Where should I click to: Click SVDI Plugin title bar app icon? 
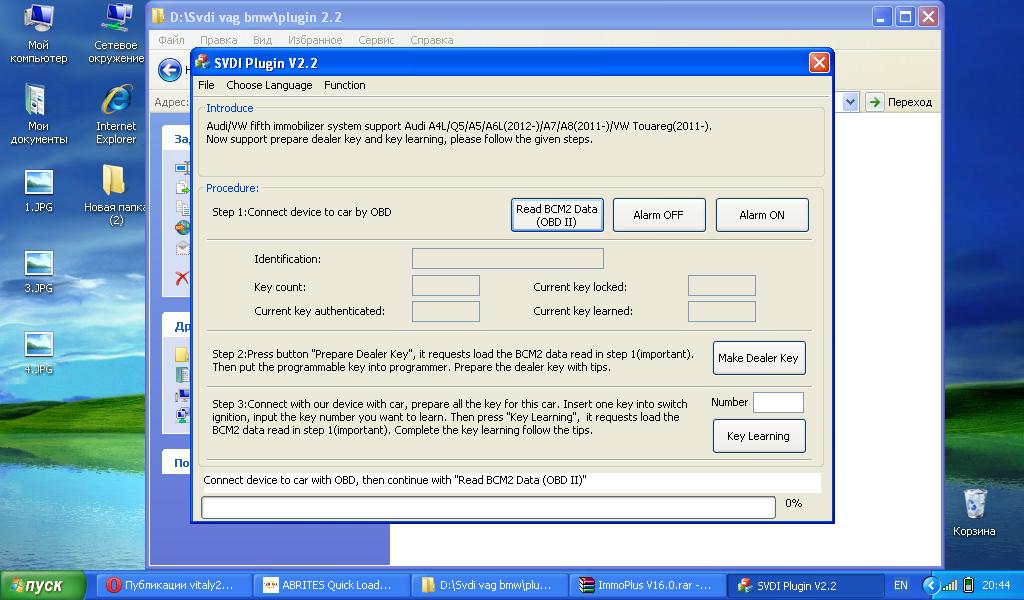pos(202,63)
